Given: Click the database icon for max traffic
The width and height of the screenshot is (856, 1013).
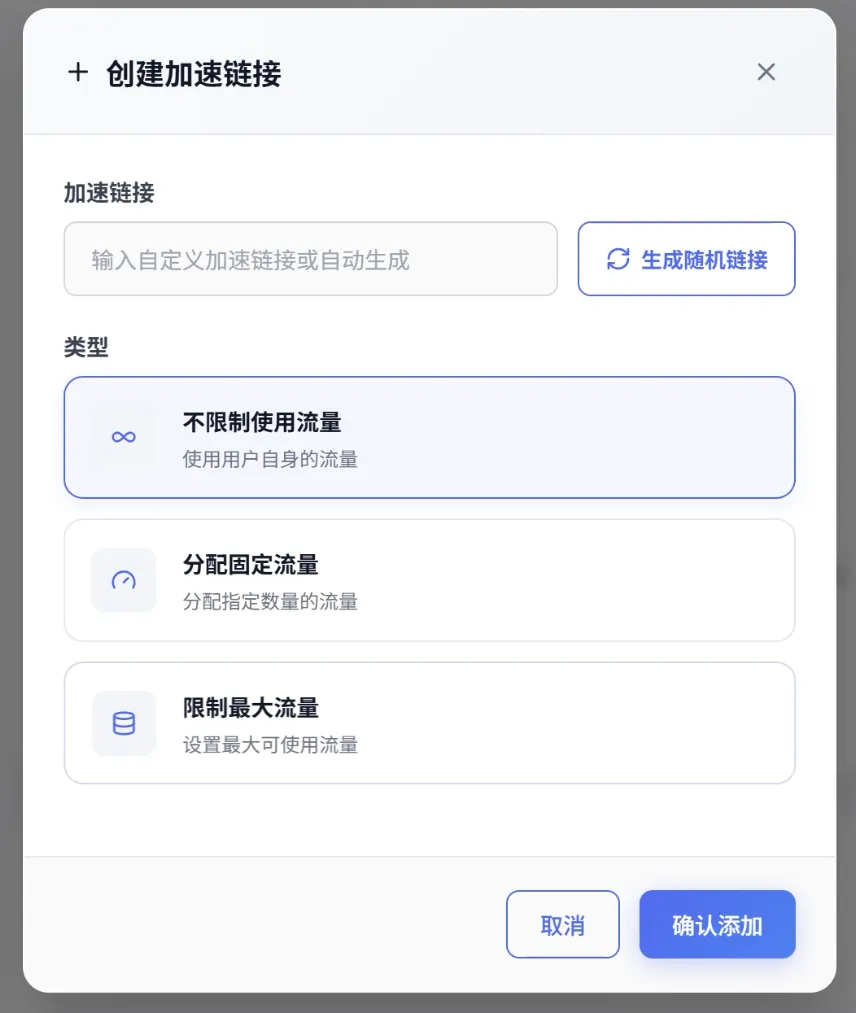Looking at the screenshot, I should (123, 724).
